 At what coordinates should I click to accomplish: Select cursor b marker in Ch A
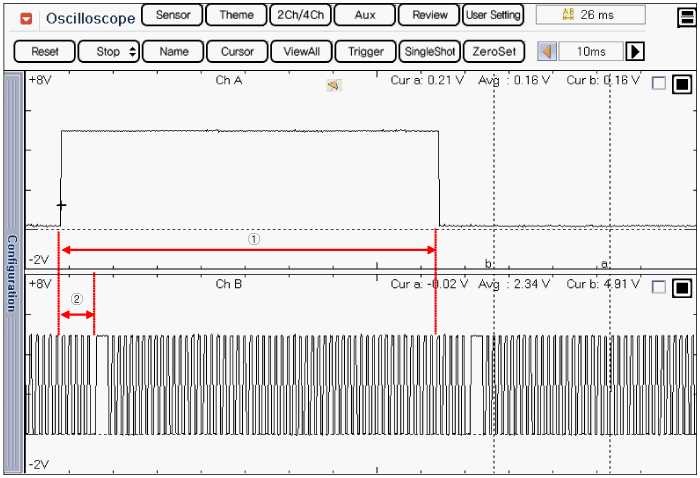point(488,264)
